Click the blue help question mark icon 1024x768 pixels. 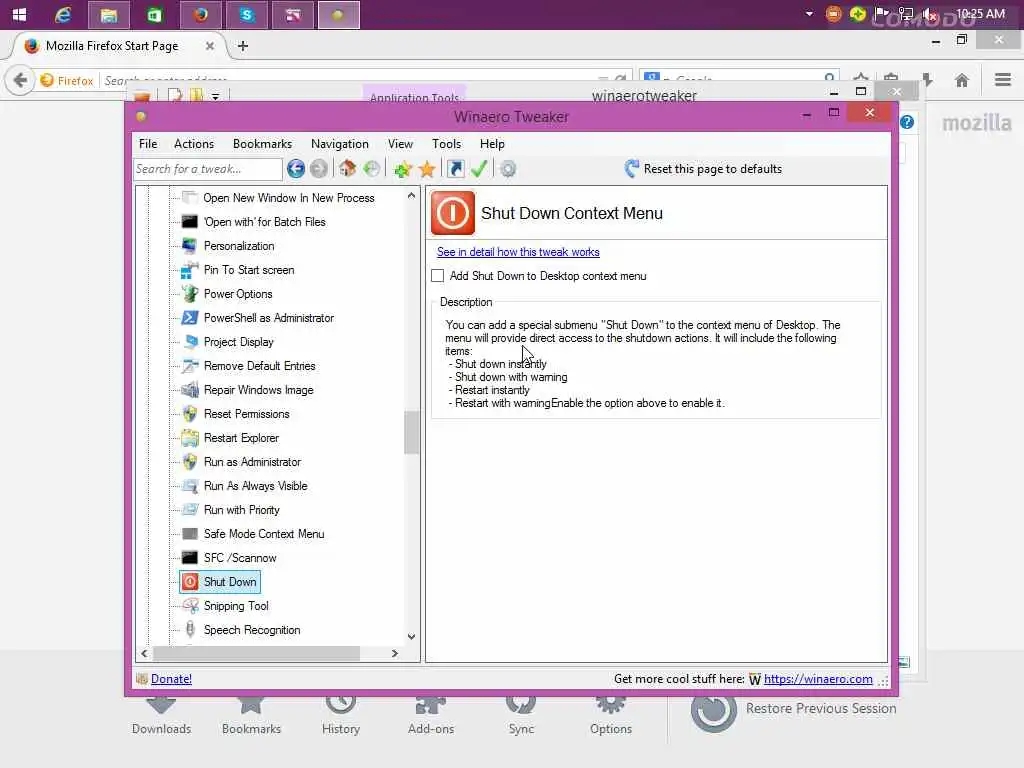[906, 122]
